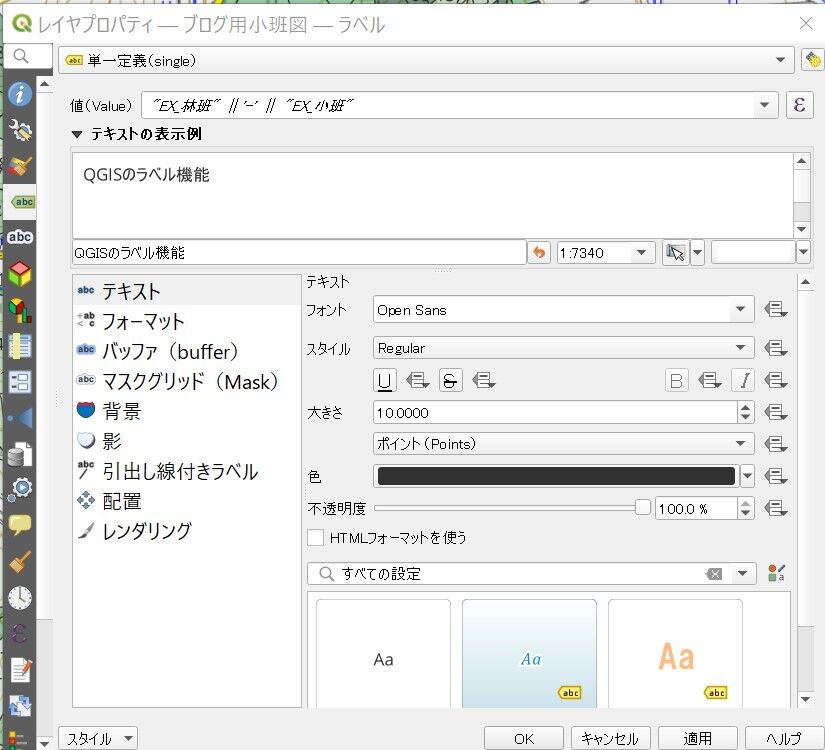
Task: Select the Format settings item
Action: pyautogui.click(x=186, y=321)
